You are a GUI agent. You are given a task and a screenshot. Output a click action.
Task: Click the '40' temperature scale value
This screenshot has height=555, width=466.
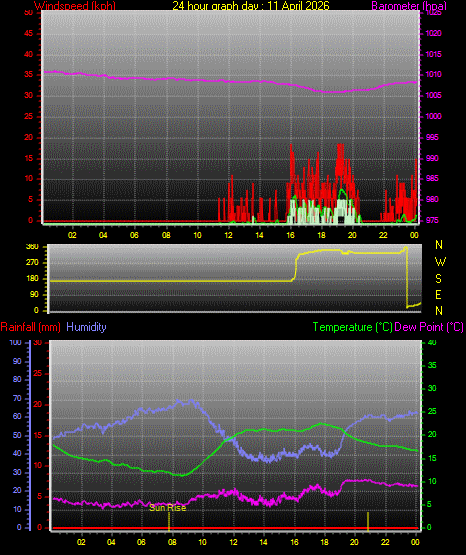pos(432,343)
